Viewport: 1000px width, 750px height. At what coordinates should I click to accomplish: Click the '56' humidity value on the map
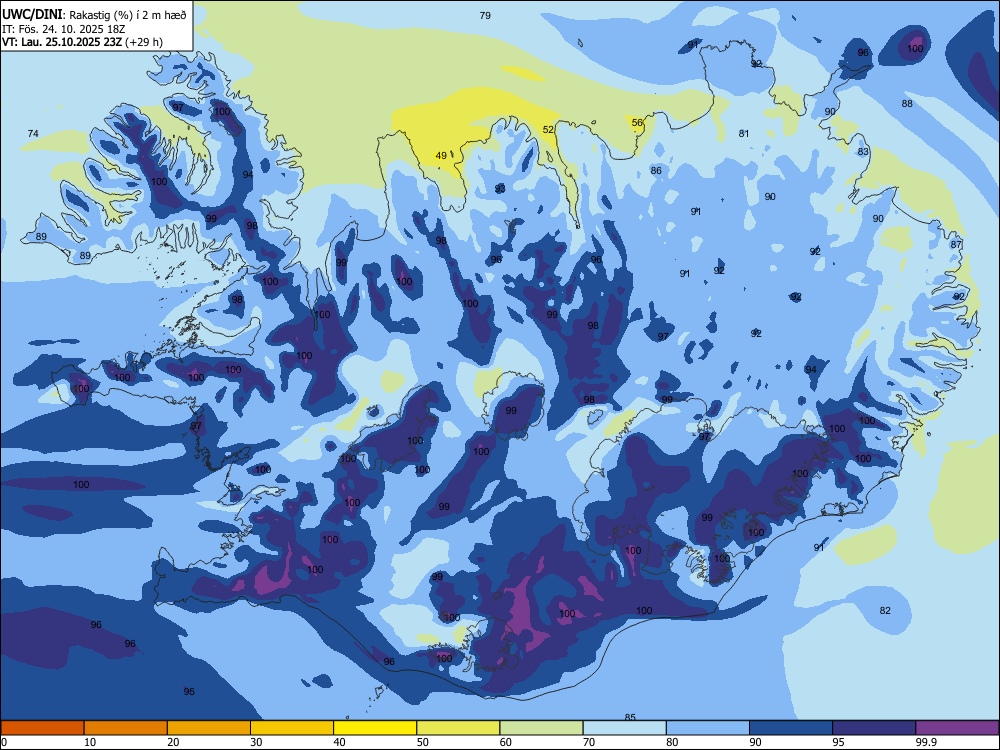point(637,122)
